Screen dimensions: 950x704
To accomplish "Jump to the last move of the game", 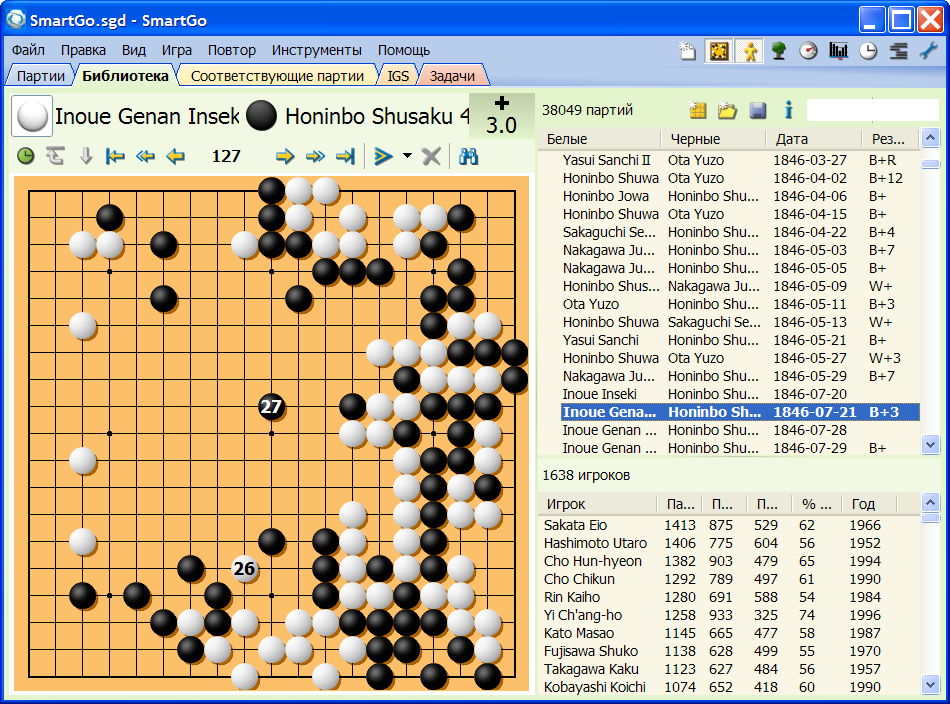I will [x=346, y=156].
